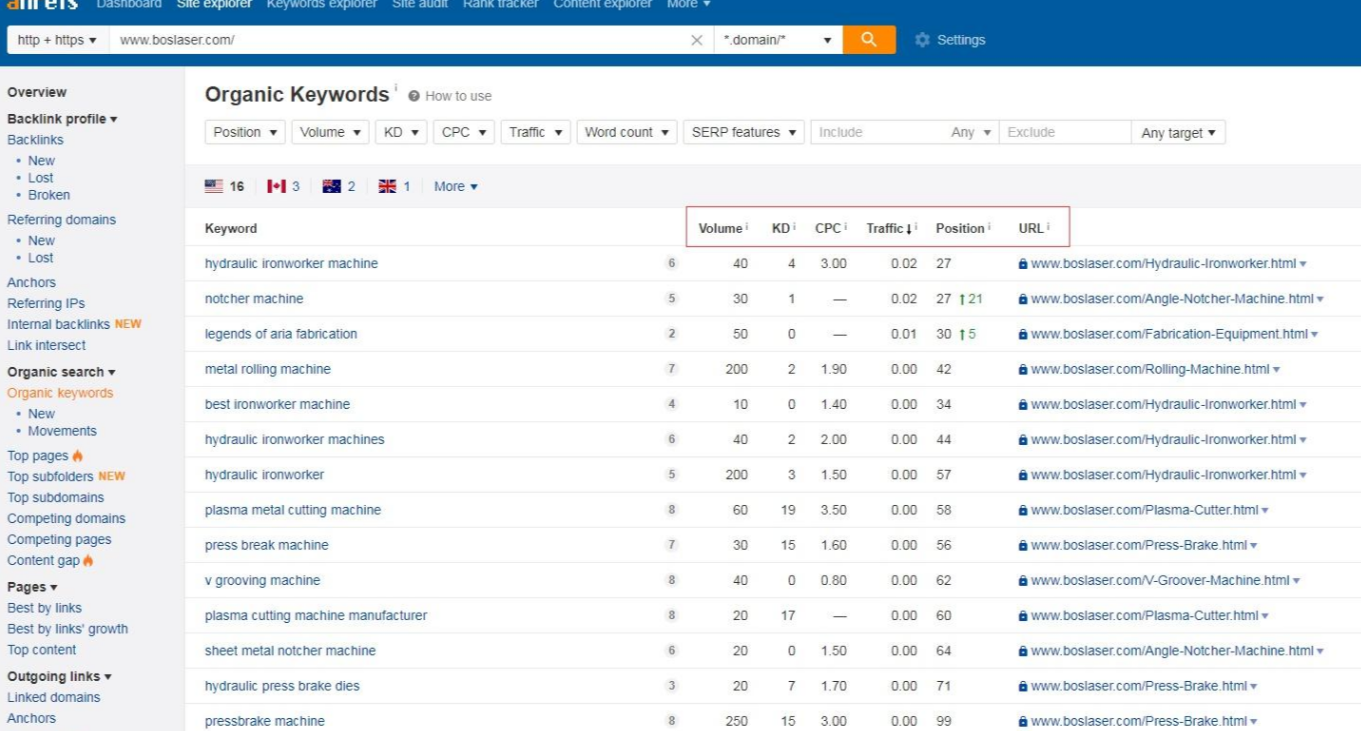The height and width of the screenshot is (731, 1361).
Task: Open the keyword link hydraulic ironworker machine
Action: [x=291, y=264]
